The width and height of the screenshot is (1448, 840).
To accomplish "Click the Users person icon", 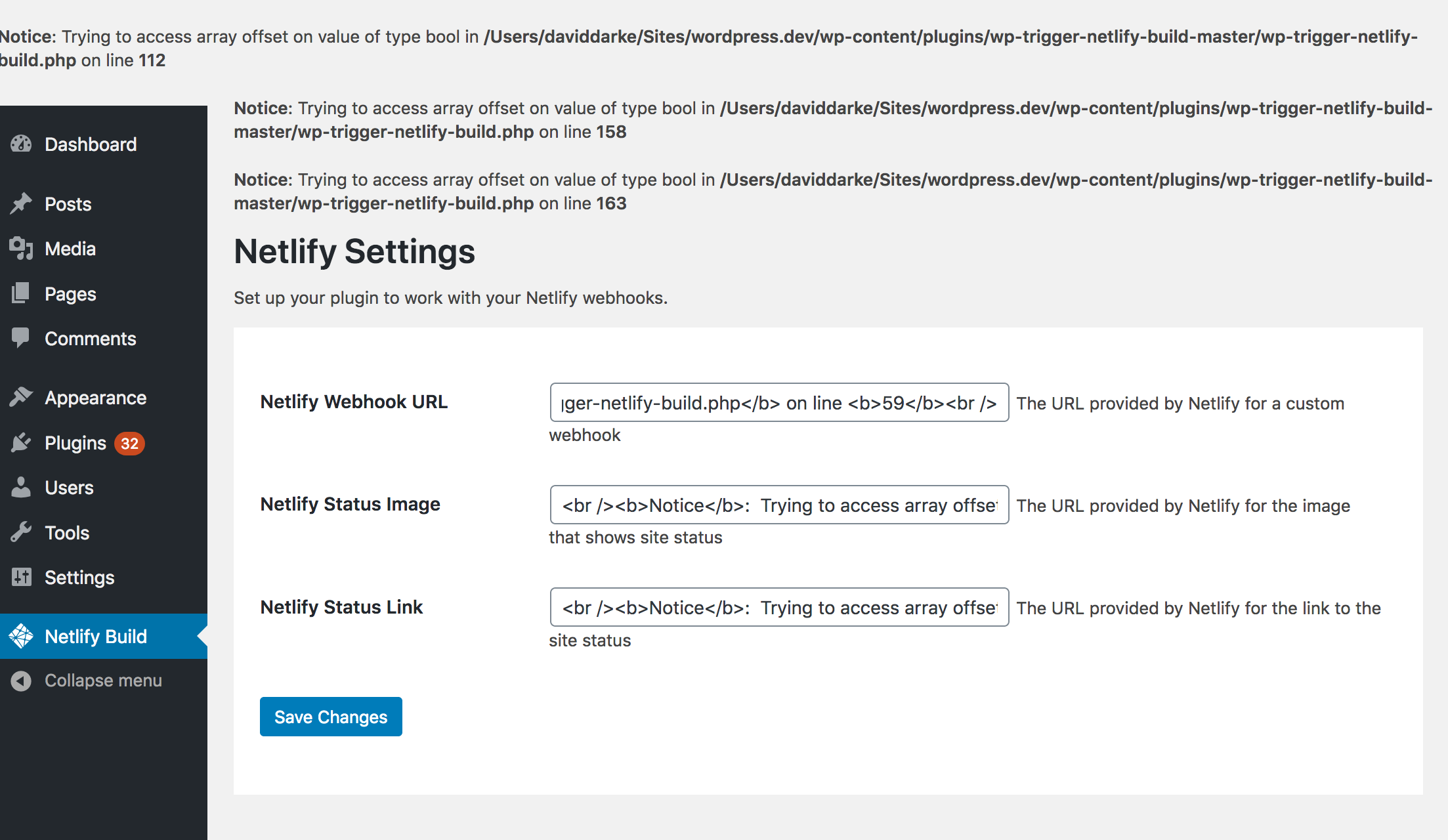I will (21, 487).
